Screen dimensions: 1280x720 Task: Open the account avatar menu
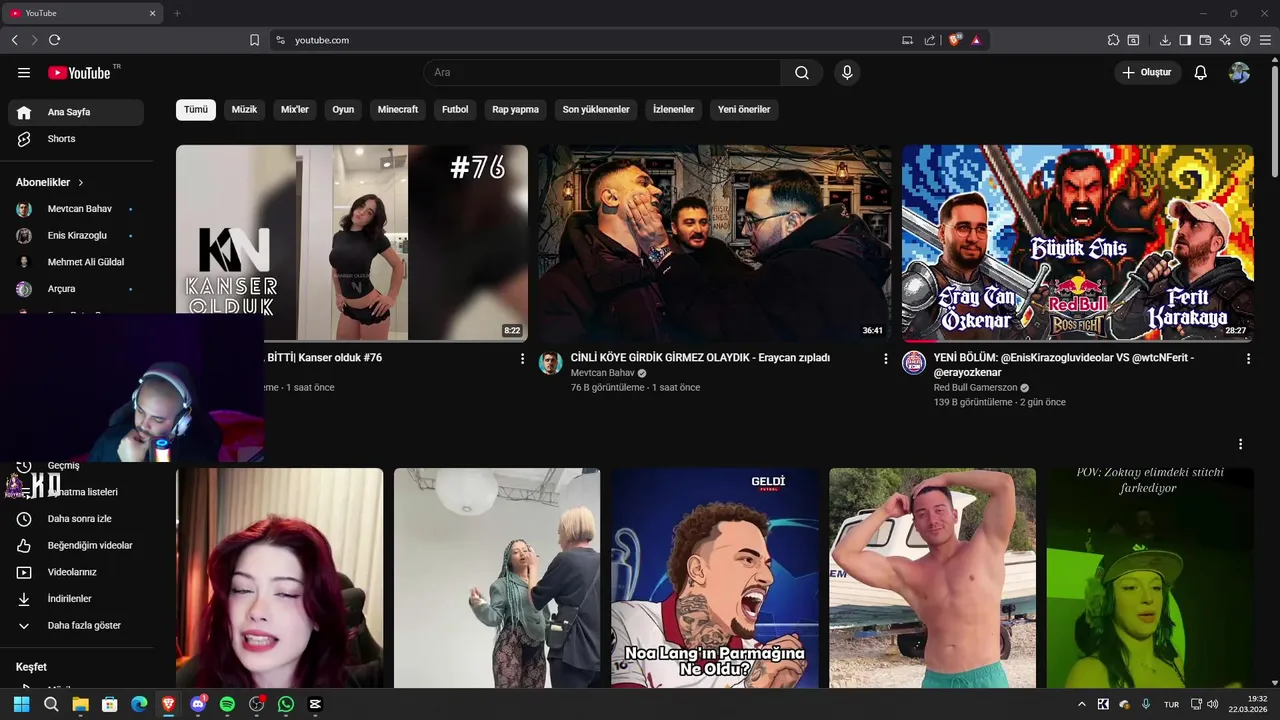coord(1240,73)
